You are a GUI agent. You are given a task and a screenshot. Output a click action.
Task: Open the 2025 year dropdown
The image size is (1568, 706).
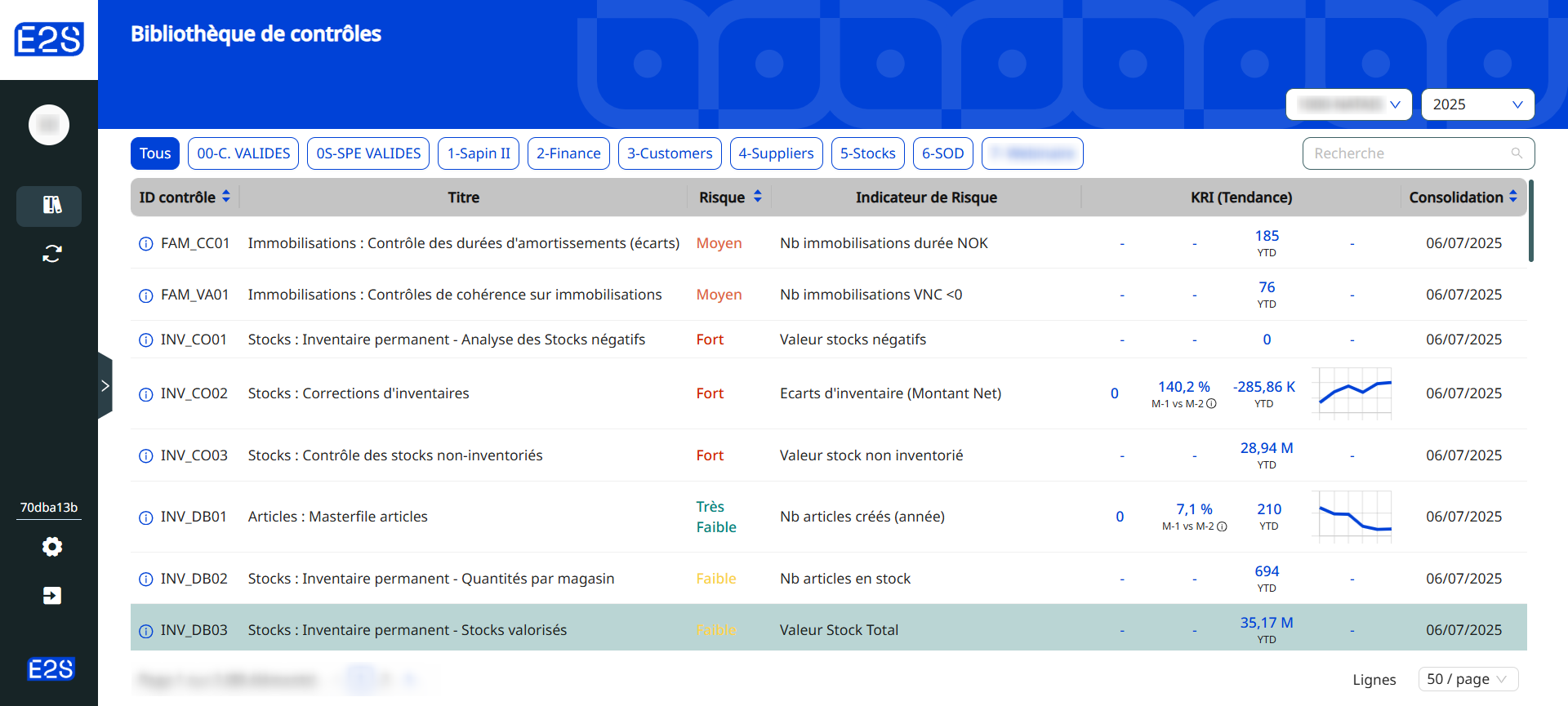click(x=1477, y=104)
